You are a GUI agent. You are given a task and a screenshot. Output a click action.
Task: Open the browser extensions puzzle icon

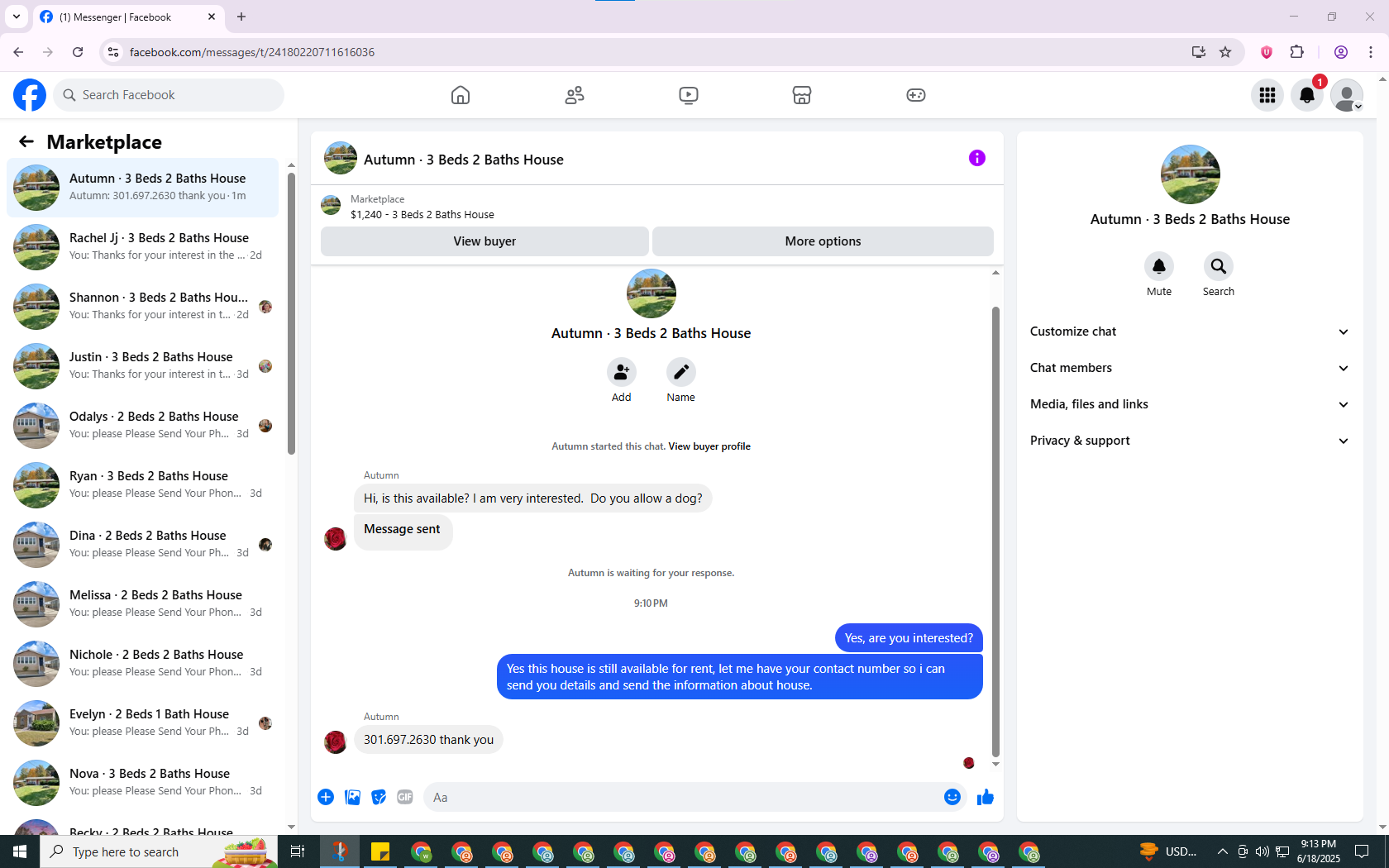1297,52
